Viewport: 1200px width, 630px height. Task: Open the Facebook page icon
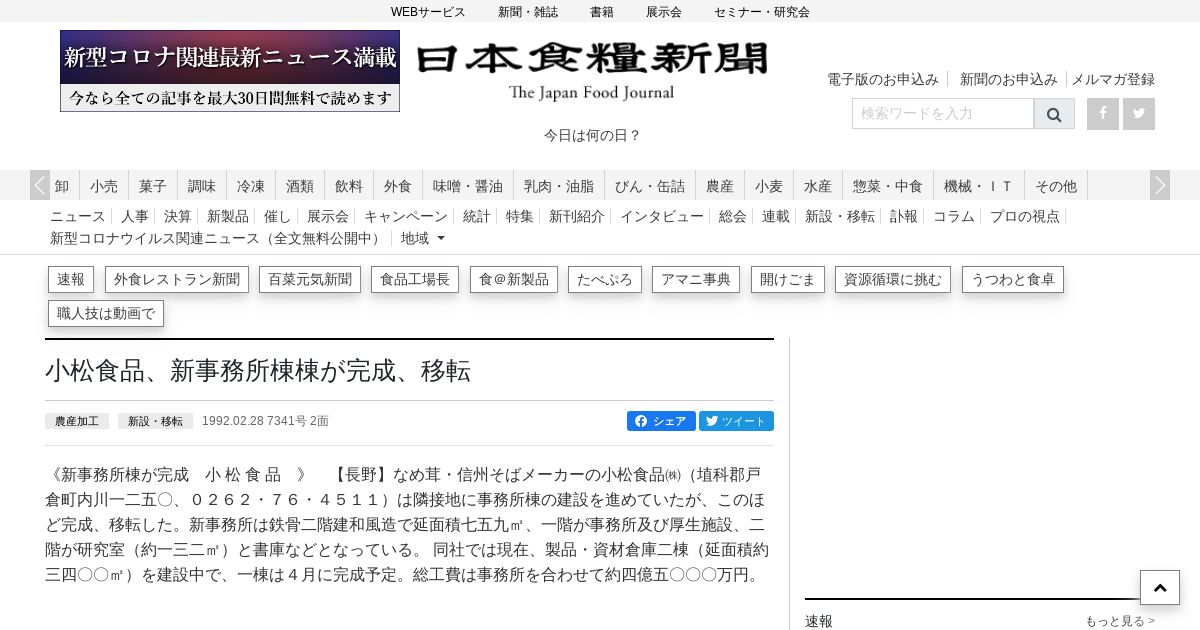pos(1103,114)
